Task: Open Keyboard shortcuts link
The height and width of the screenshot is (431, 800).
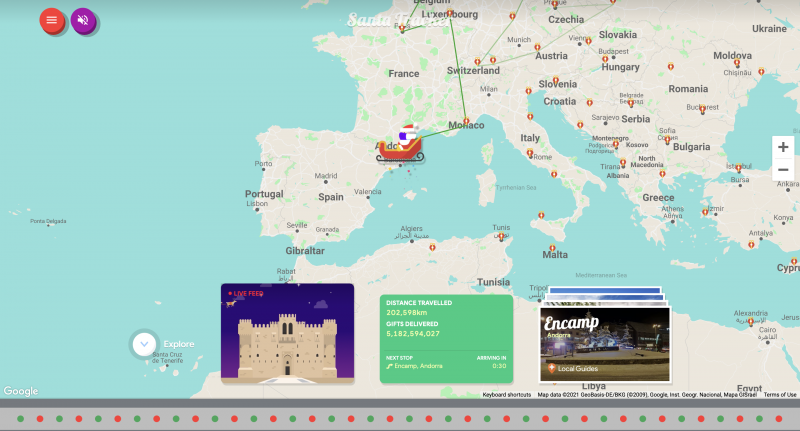Action: pos(507,395)
